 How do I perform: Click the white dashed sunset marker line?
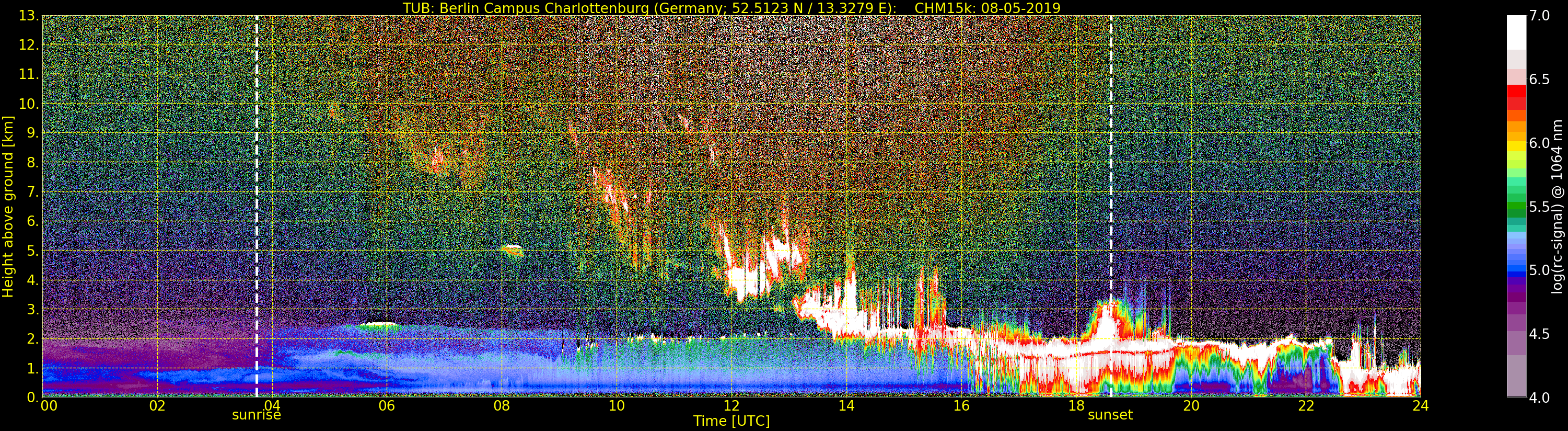click(1111, 206)
